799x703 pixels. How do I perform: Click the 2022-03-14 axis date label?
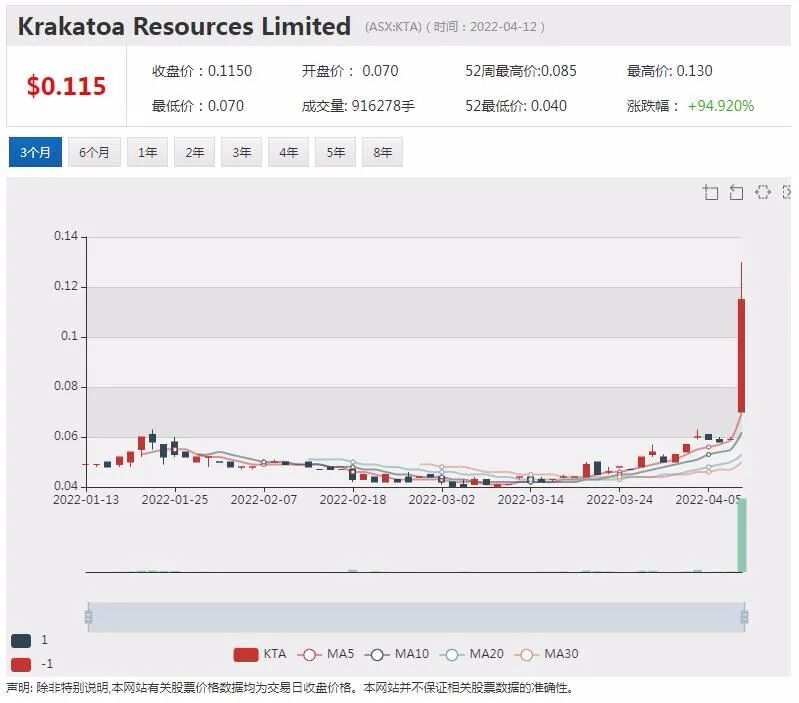click(x=530, y=500)
